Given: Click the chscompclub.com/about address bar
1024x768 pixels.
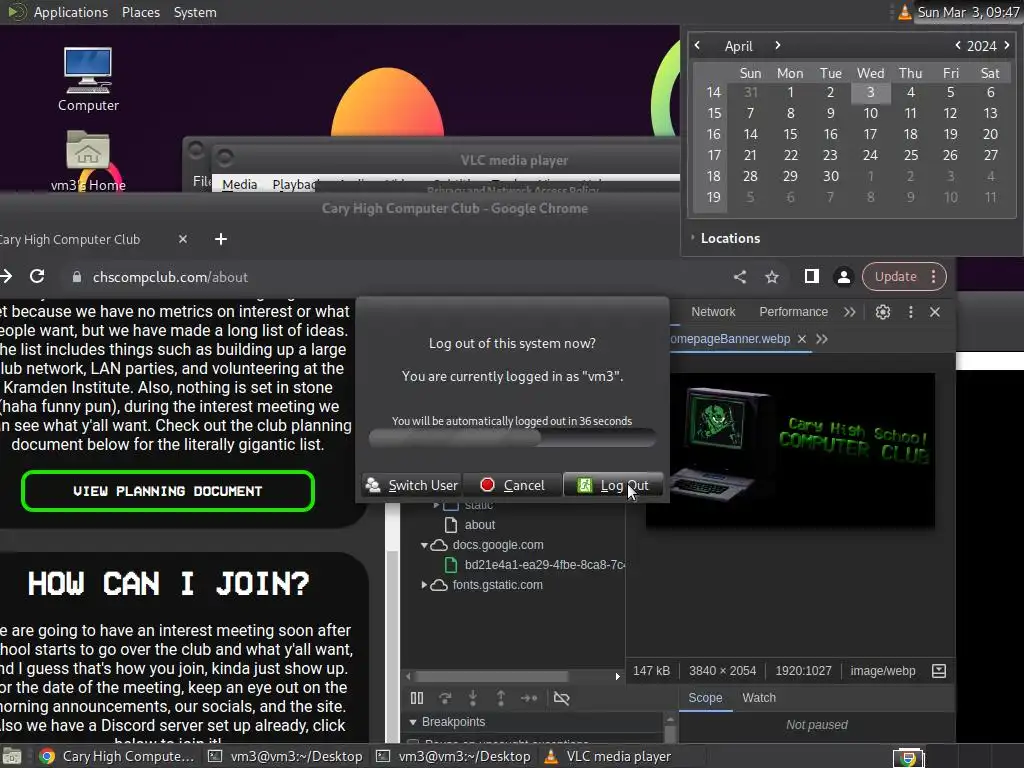Looking at the screenshot, I should pos(170,277).
